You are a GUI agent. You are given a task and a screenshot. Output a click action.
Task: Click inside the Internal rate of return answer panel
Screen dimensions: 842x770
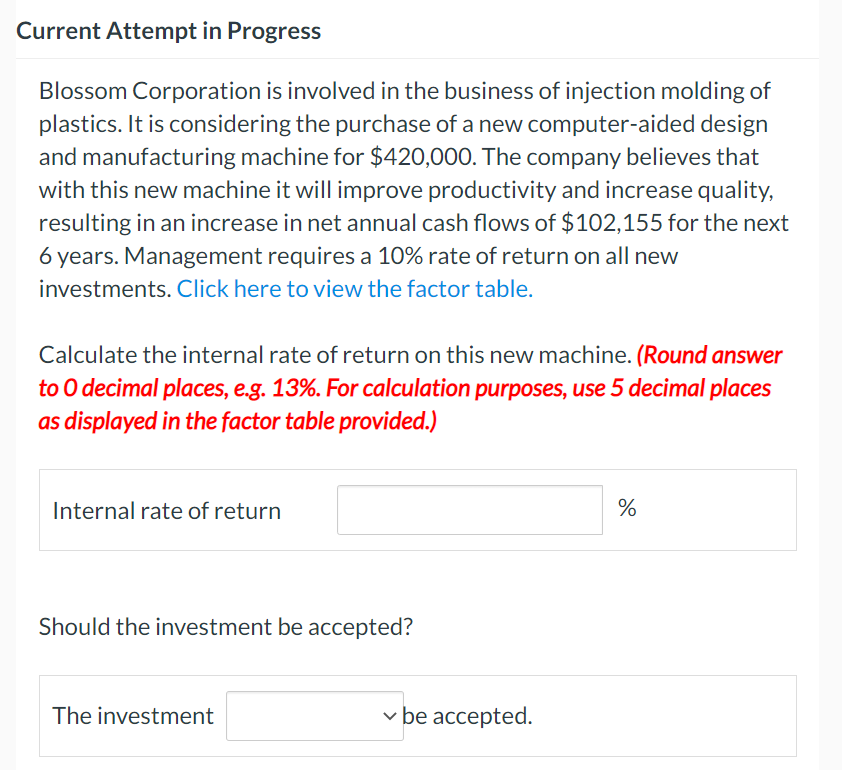coord(700,510)
